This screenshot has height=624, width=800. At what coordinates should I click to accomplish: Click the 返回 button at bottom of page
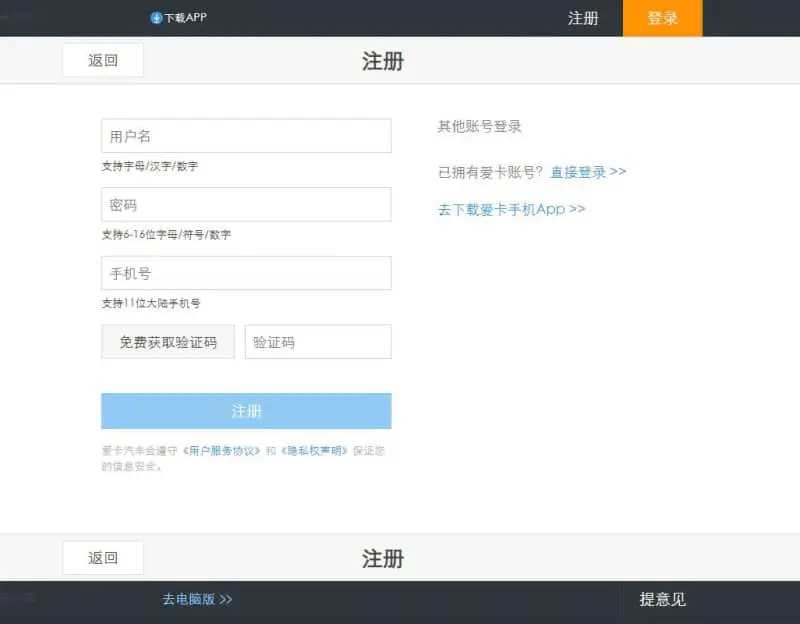(103, 557)
